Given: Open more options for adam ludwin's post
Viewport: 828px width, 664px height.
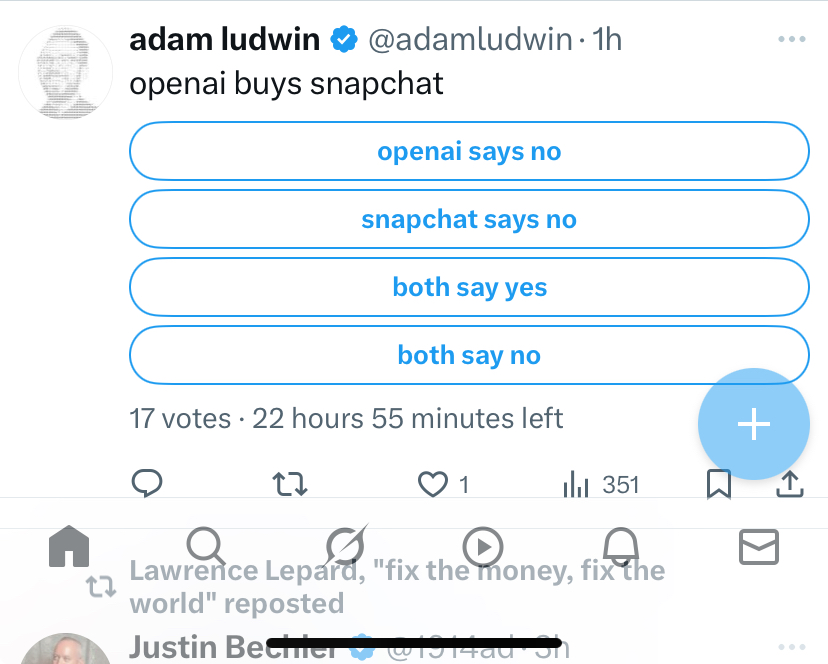Looking at the screenshot, I should click(791, 40).
